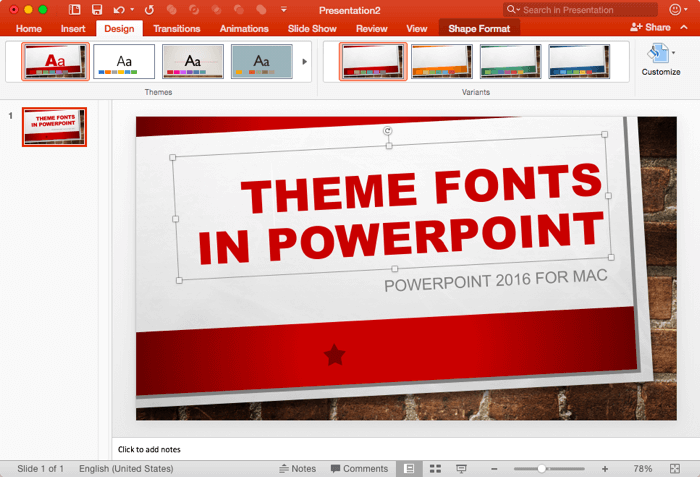Click the 78% zoom level

click(x=642, y=469)
